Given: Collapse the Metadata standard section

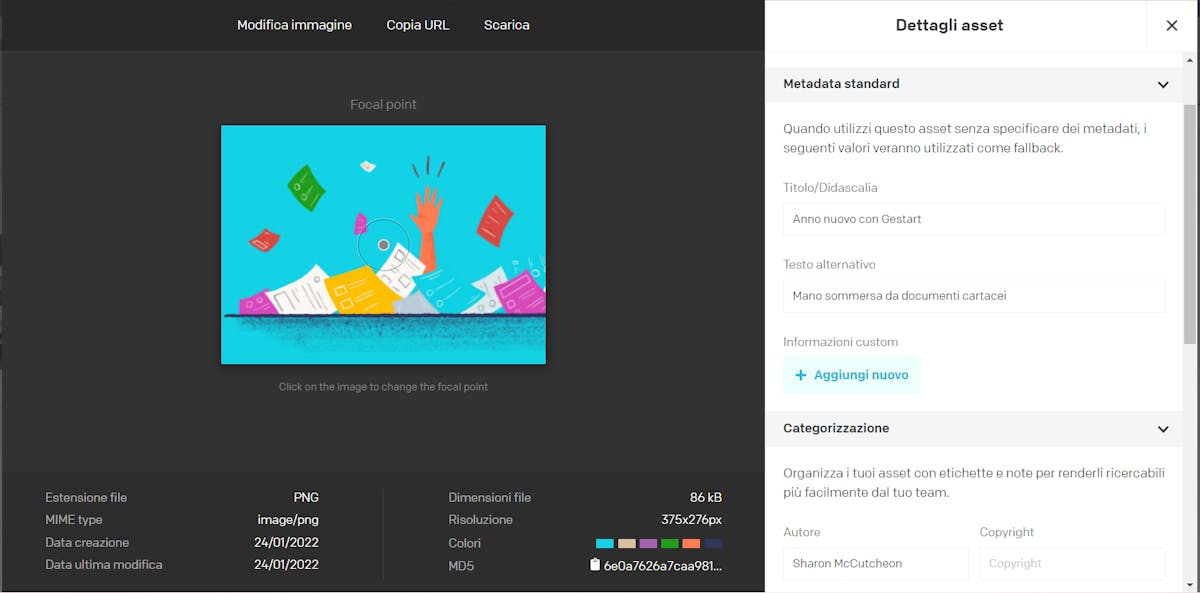Looking at the screenshot, I should (1163, 85).
